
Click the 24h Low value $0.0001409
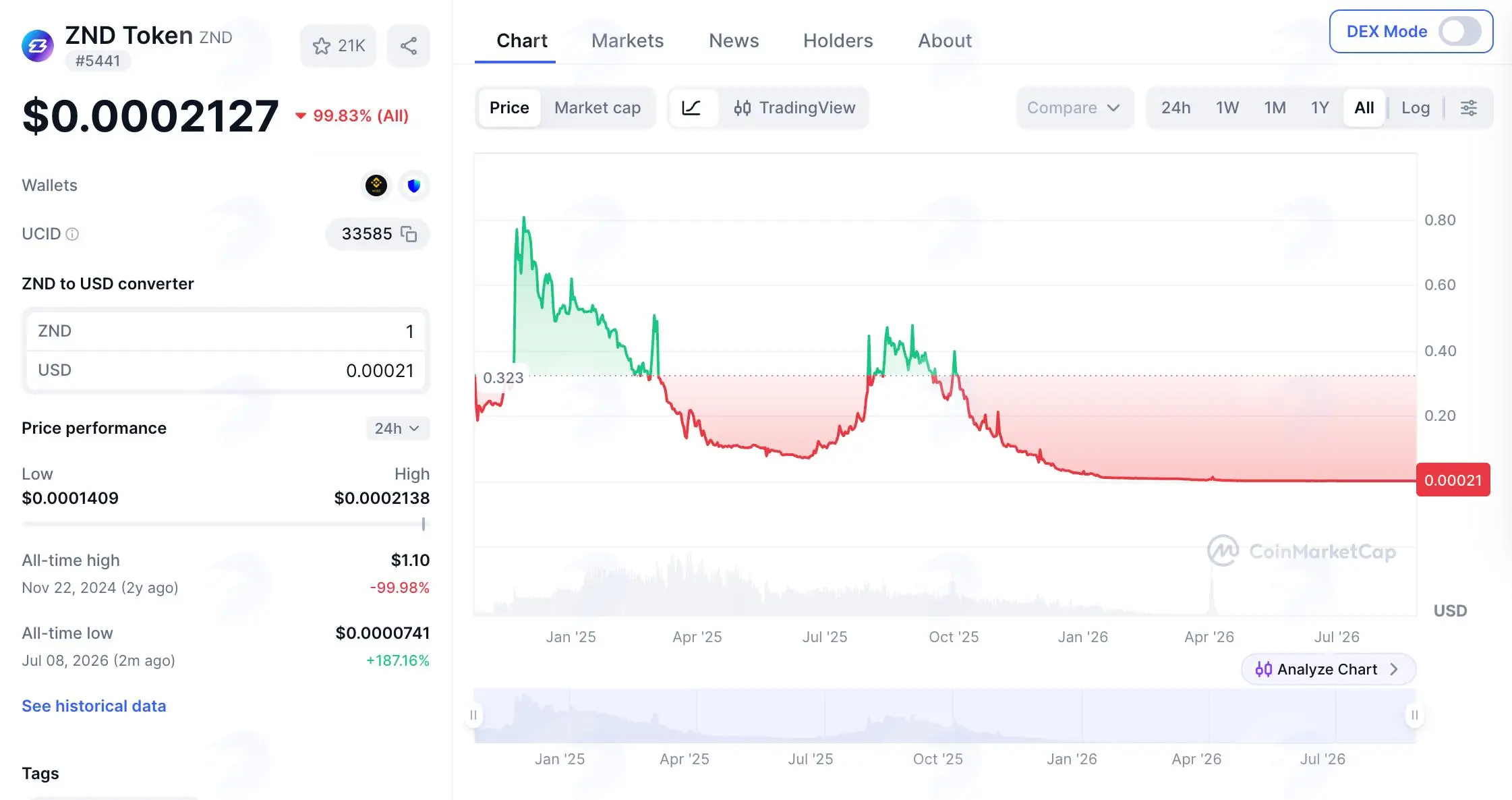70,498
